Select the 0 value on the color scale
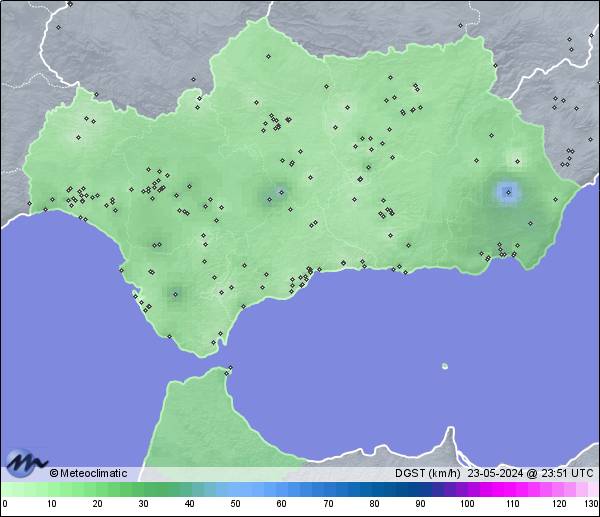Viewport: 600px width, 517px height. click(5, 503)
